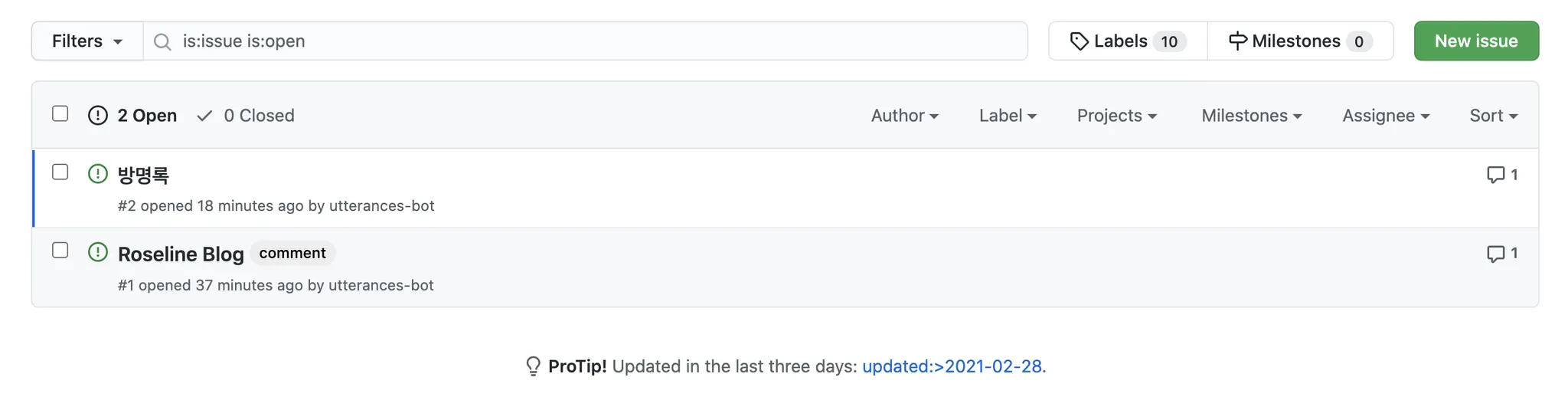Click the Milestones signpost icon

click(x=1237, y=41)
